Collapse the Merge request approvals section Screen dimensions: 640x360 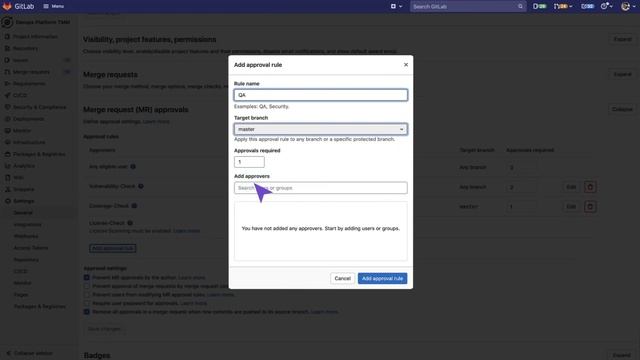622,109
